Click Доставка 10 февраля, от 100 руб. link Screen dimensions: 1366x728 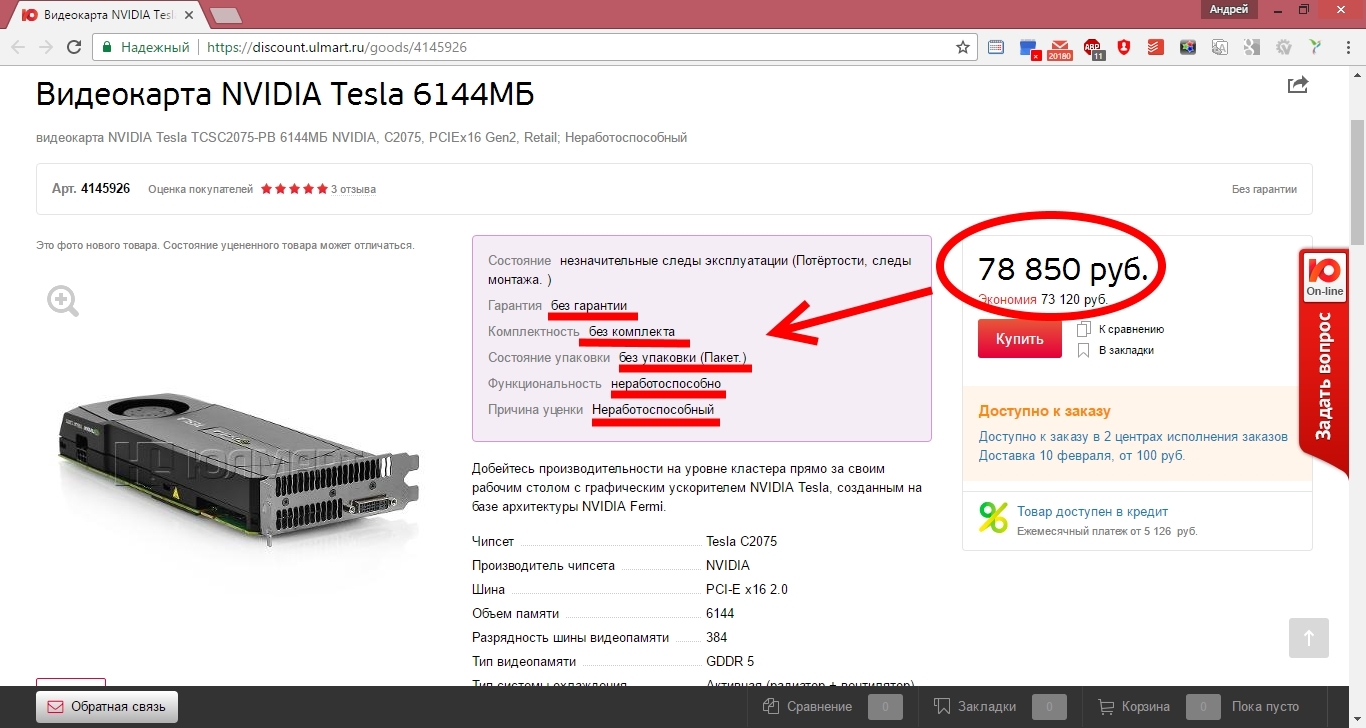tap(1082, 455)
